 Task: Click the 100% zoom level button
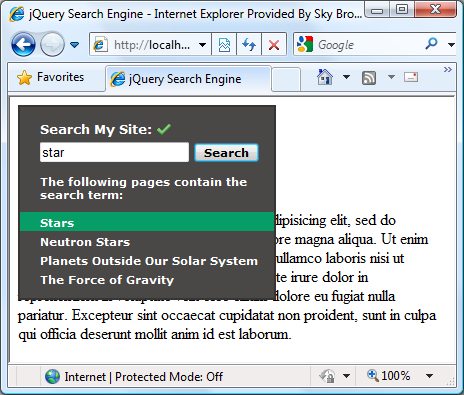[389, 376]
